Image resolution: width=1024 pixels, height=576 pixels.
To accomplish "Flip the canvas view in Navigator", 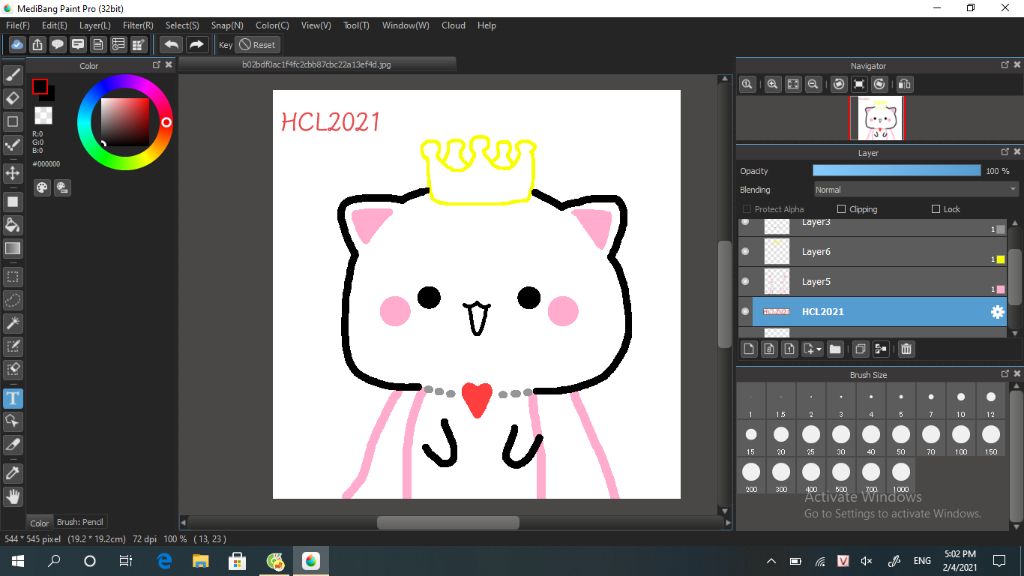I will (x=904, y=84).
